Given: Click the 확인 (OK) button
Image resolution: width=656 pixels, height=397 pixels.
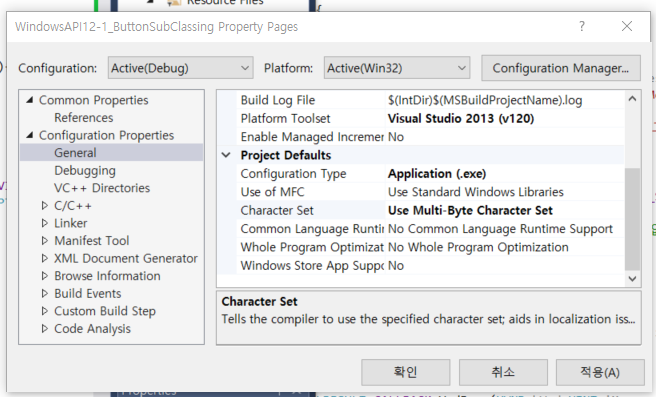Looking at the screenshot, I should [x=405, y=372].
